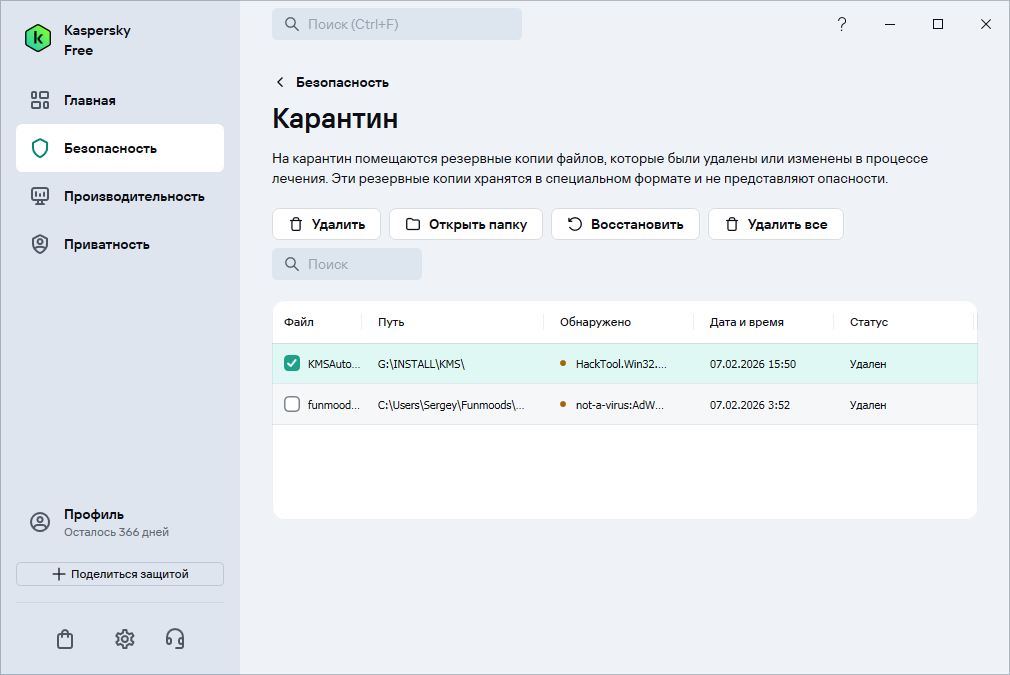The image size is (1010, 675).
Task: Restore file with Восстановить button
Action: [x=626, y=224]
